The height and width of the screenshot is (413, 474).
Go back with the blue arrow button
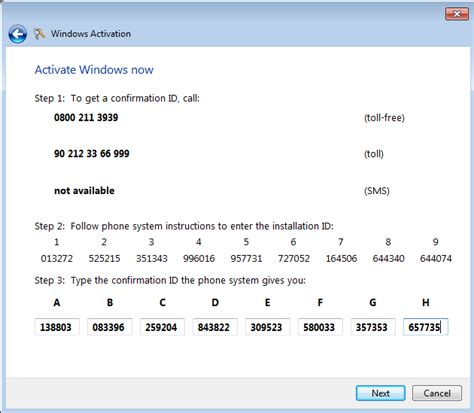[x=18, y=34]
